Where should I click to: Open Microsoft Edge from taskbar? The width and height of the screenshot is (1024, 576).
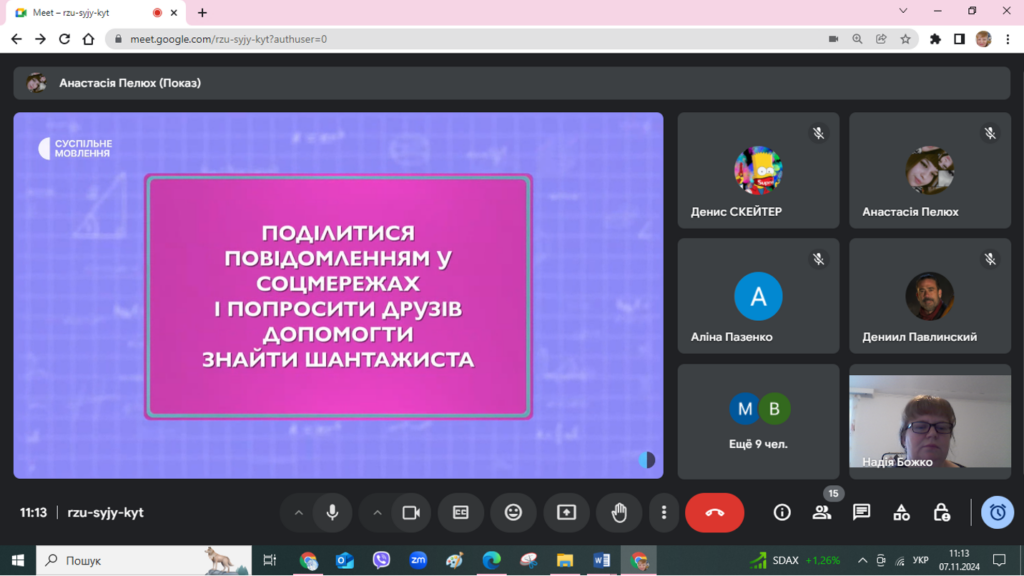tap(492, 560)
